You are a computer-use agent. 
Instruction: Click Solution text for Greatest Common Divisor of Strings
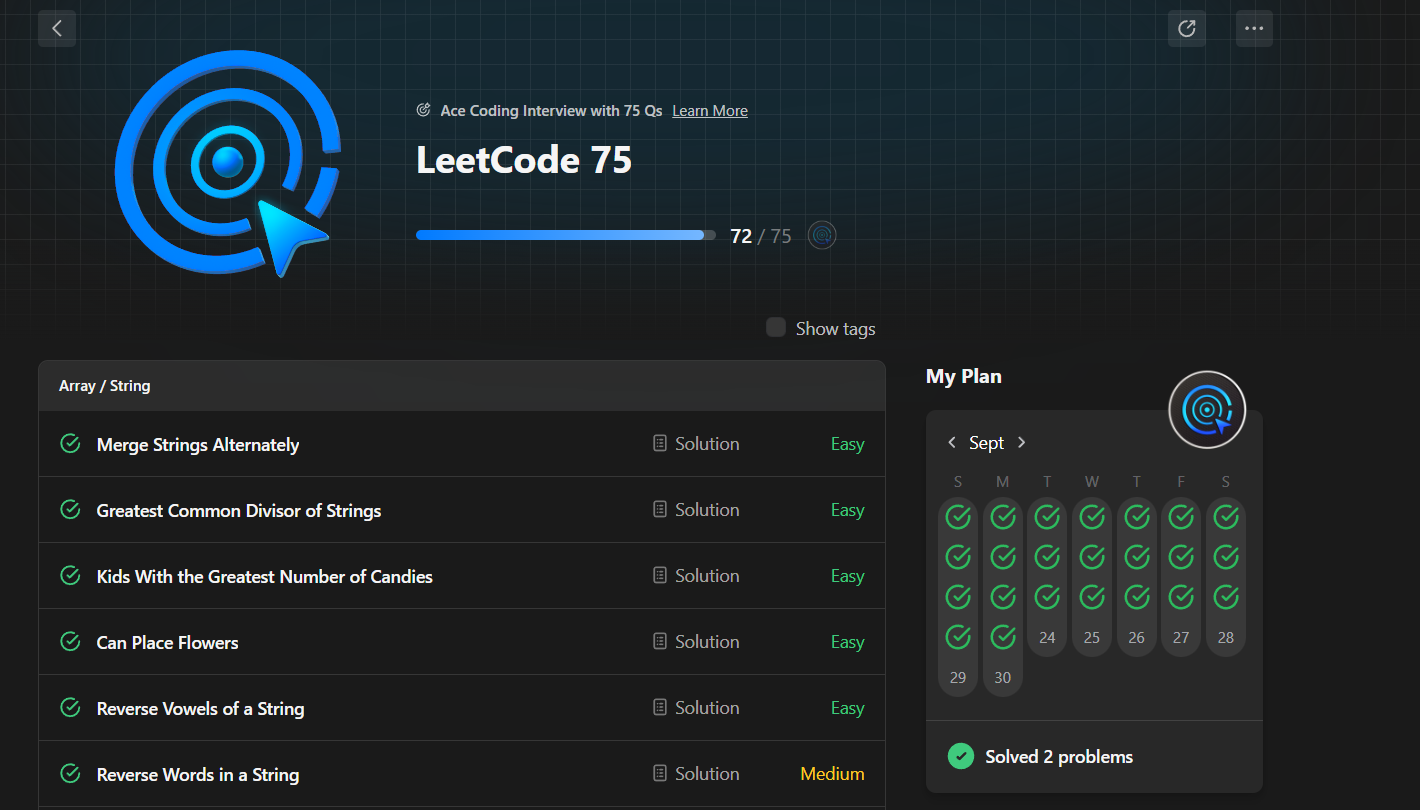[x=707, y=510]
